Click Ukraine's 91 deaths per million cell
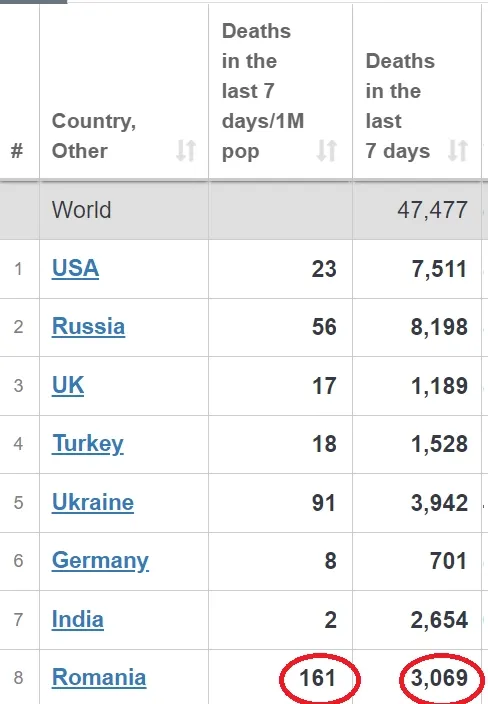The image size is (488, 704). (x=324, y=503)
